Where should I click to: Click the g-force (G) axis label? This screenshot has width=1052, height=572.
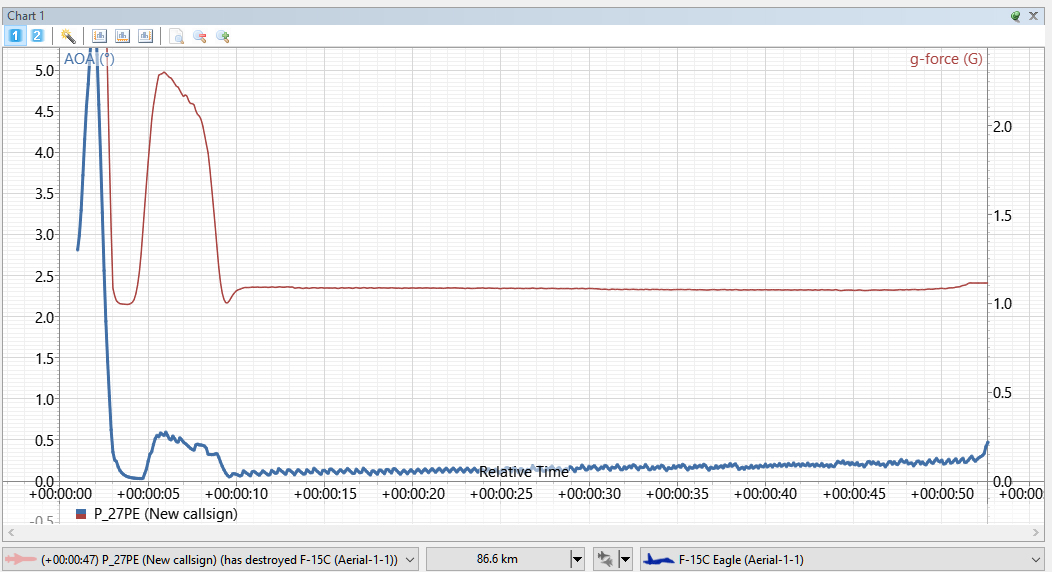[x=946, y=59]
